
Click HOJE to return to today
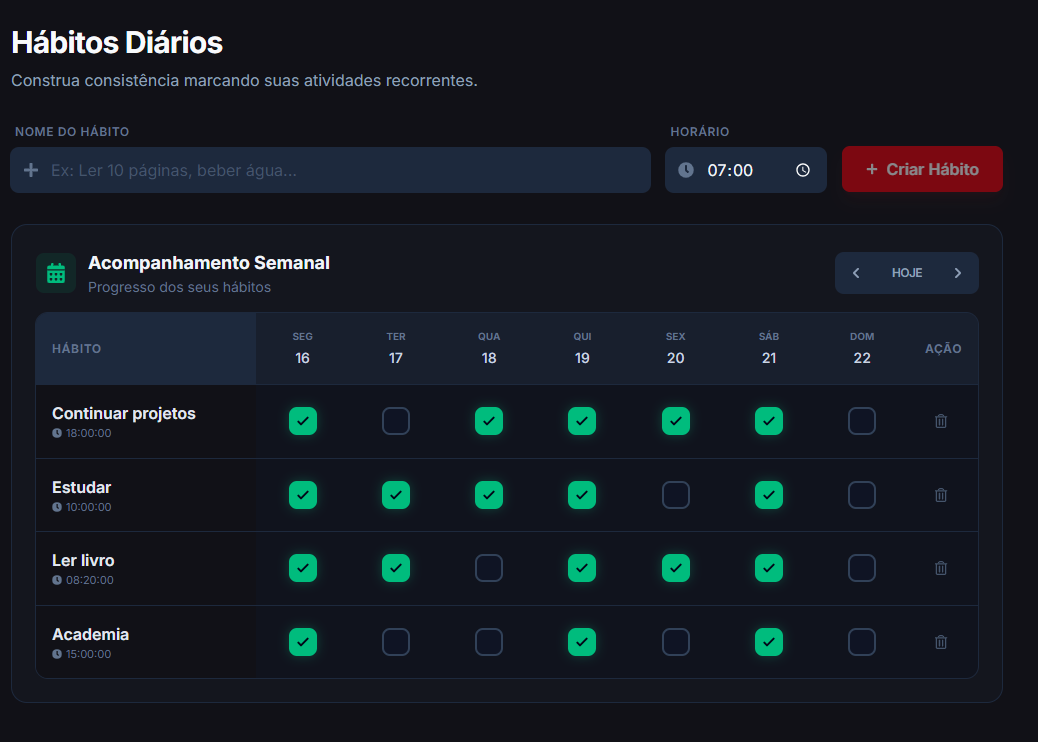(907, 272)
